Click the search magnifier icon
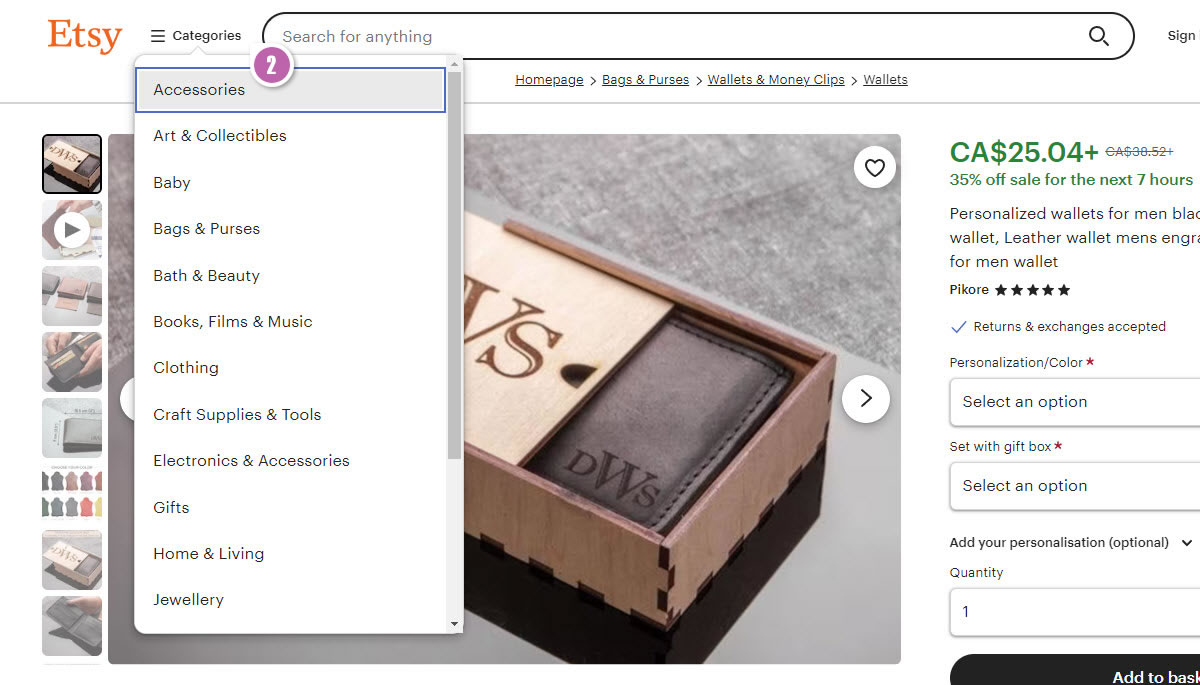Screen dimensions: 1200x685 click(1098, 37)
